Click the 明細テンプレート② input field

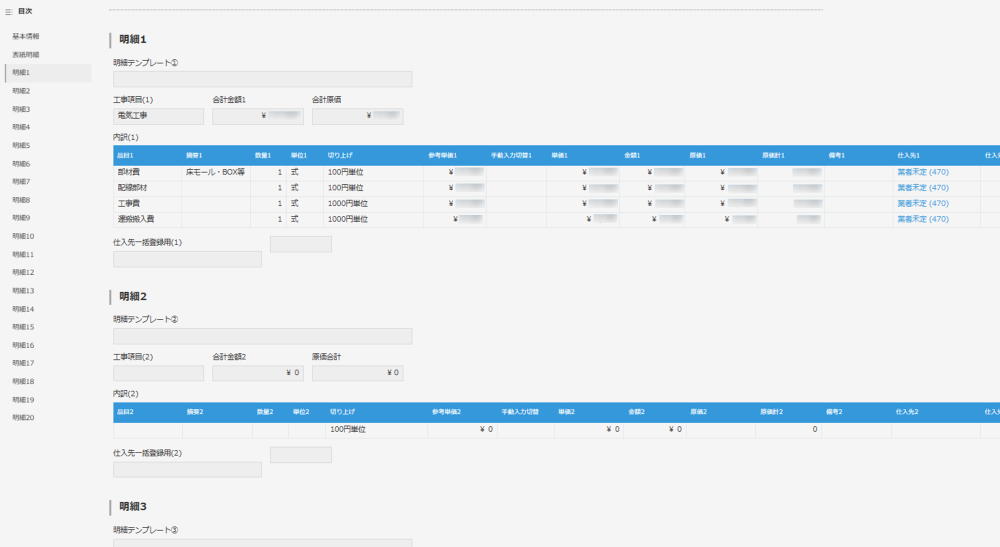pos(263,336)
